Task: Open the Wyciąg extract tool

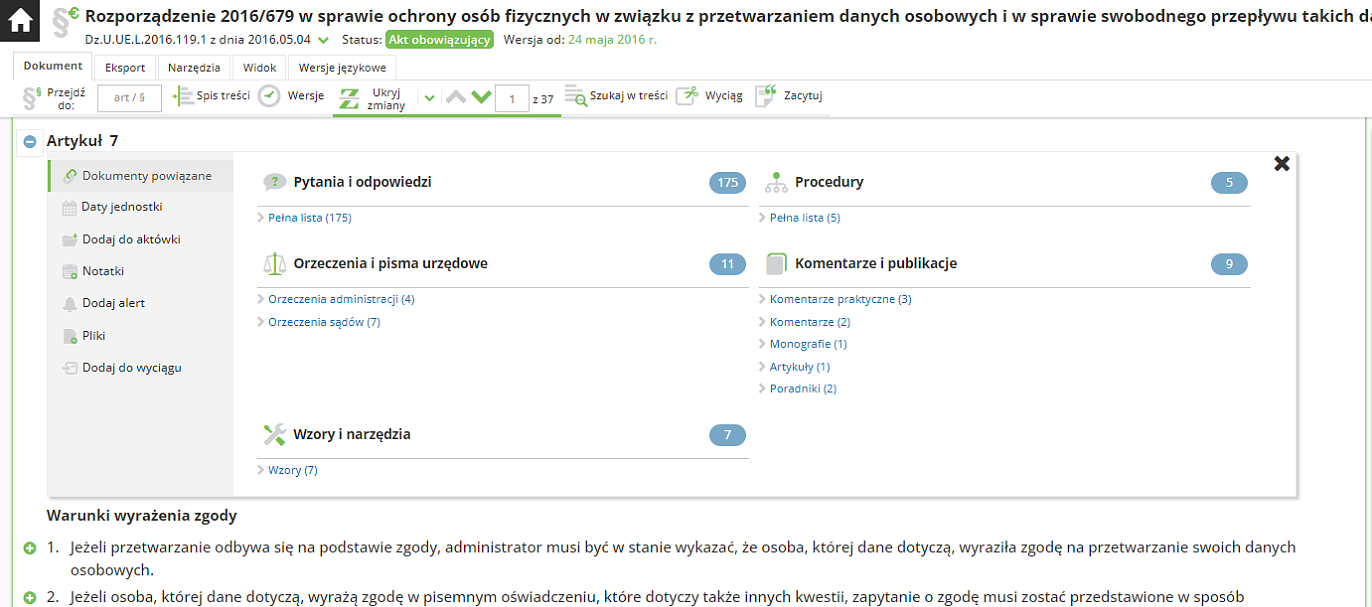Action: [688, 96]
